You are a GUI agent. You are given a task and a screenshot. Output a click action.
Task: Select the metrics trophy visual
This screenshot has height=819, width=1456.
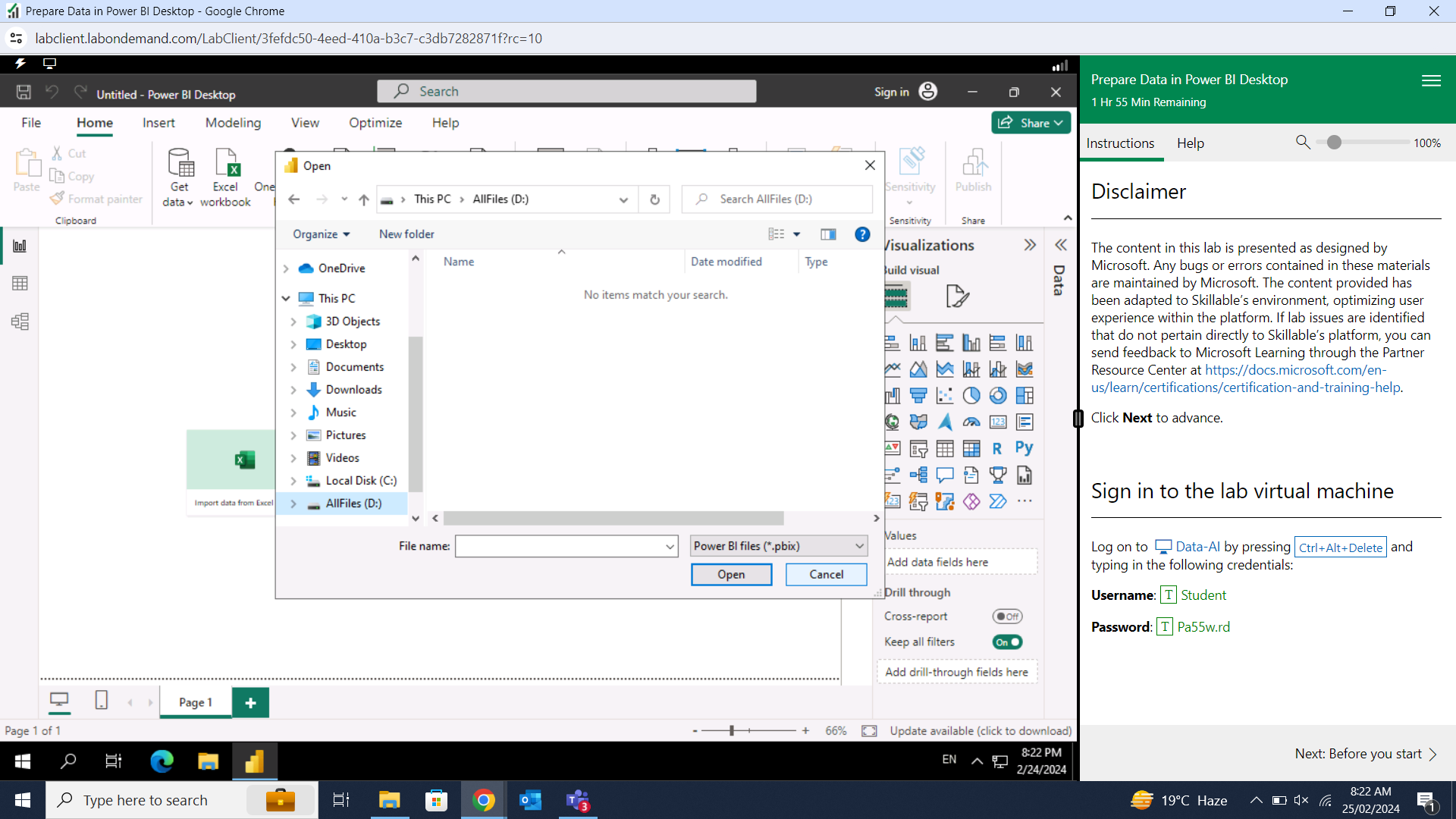click(998, 475)
